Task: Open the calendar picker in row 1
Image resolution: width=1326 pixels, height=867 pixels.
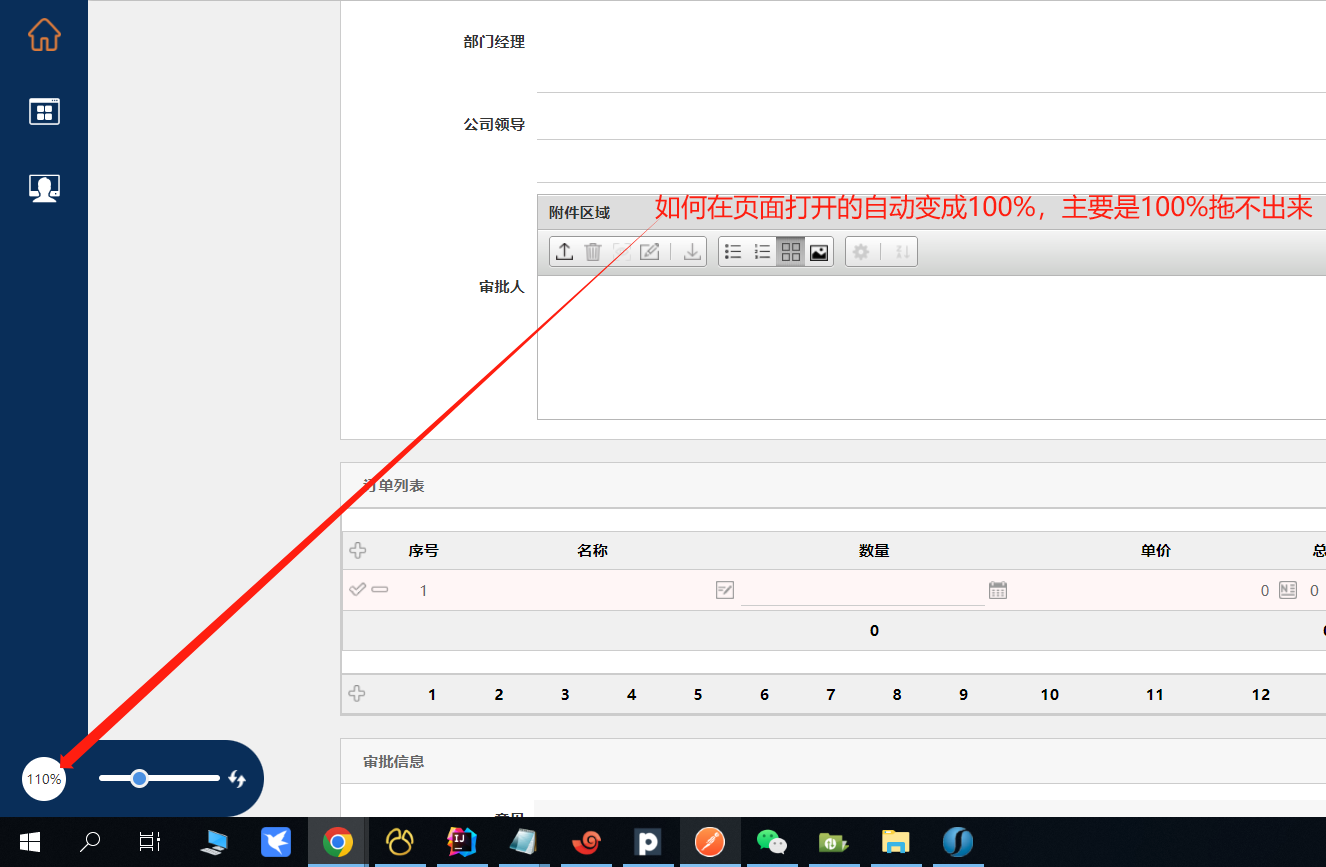Action: (998, 590)
